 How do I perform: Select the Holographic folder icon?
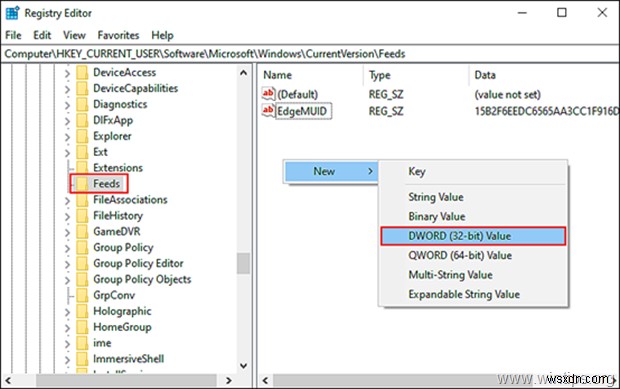point(82,311)
